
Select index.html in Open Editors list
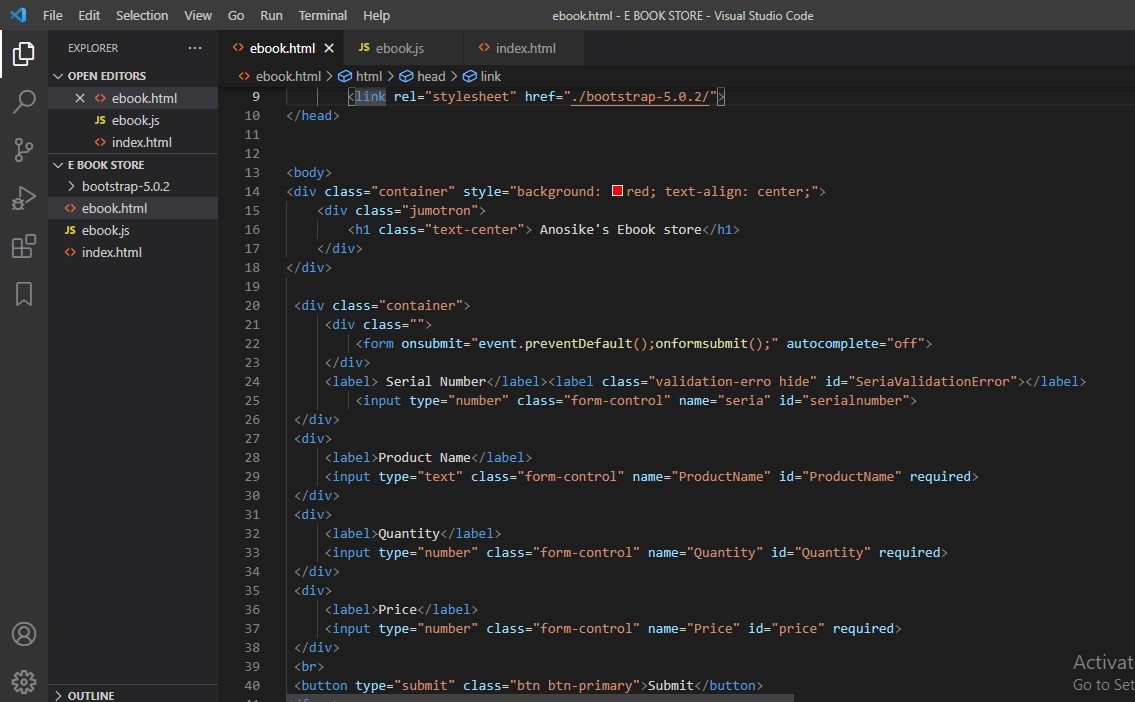tap(133, 142)
